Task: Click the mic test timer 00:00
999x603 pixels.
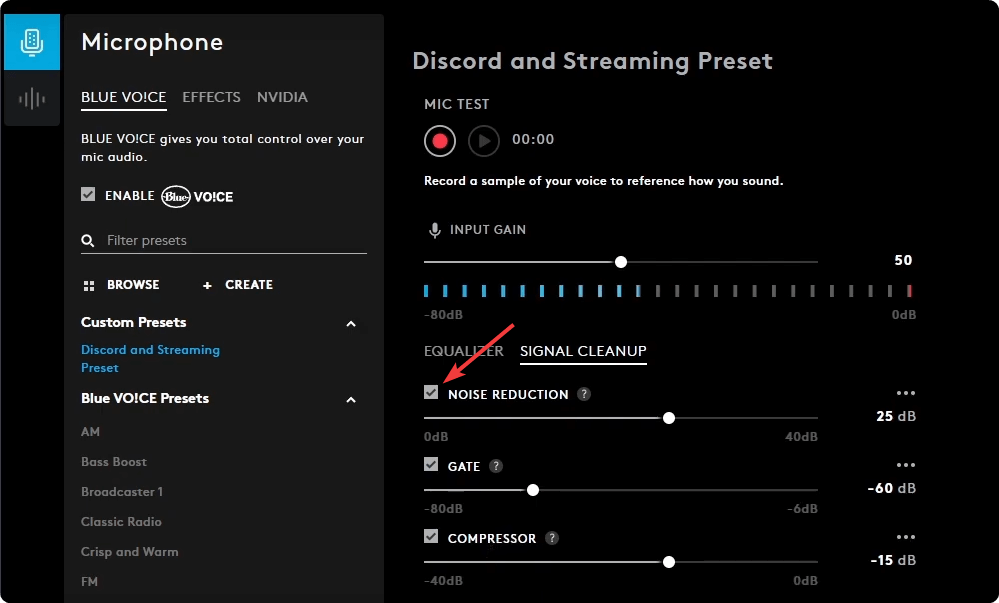Action: point(533,140)
